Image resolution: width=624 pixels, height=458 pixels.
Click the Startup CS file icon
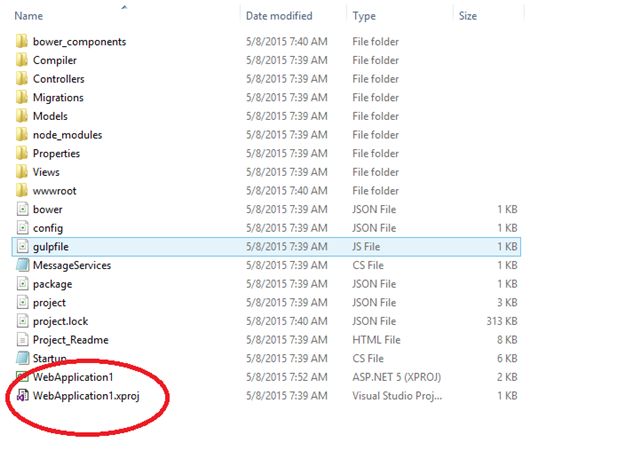(x=23, y=358)
